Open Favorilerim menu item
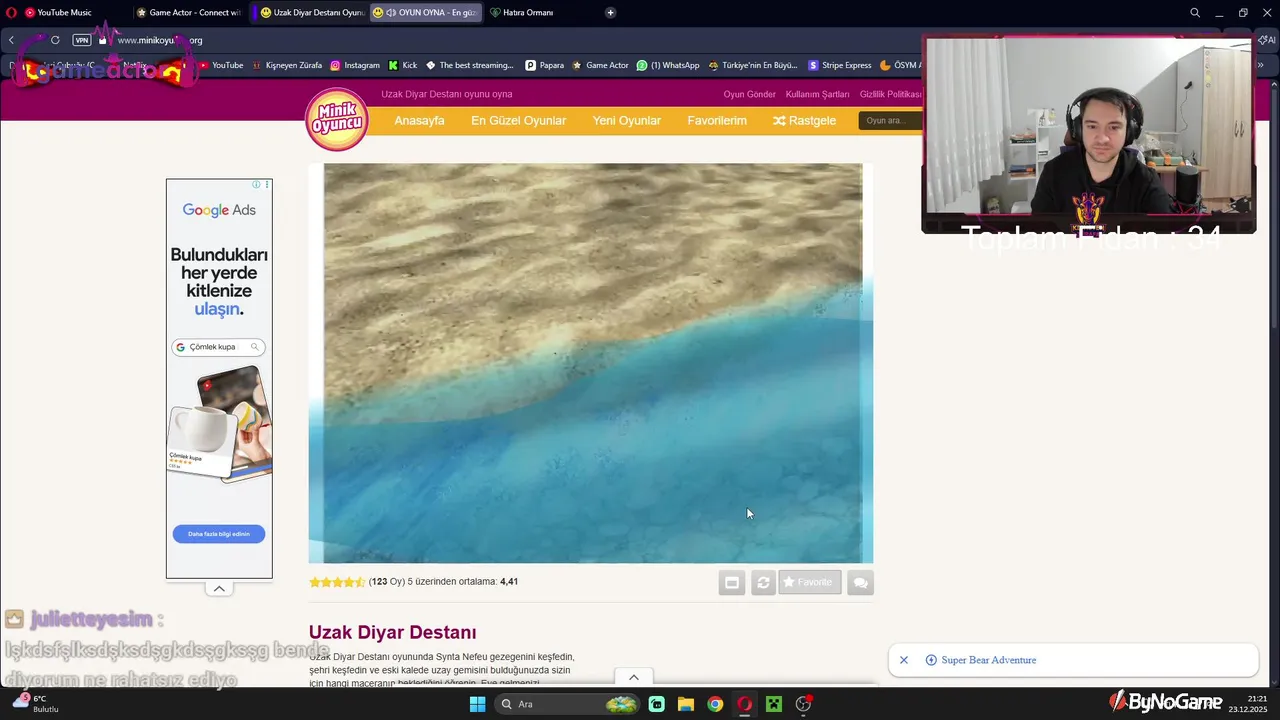Image resolution: width=1280 pixels, height=720 pixels. click(x=717, y=120)
